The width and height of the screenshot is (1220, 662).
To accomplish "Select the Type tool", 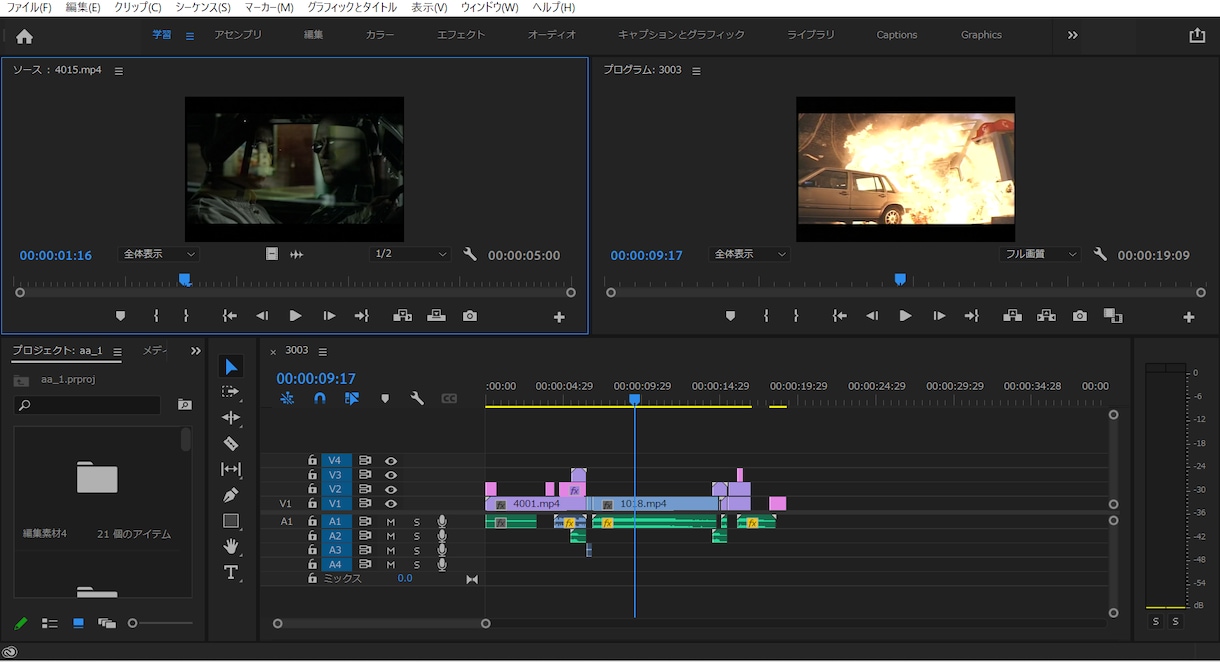I will point(231,572).
